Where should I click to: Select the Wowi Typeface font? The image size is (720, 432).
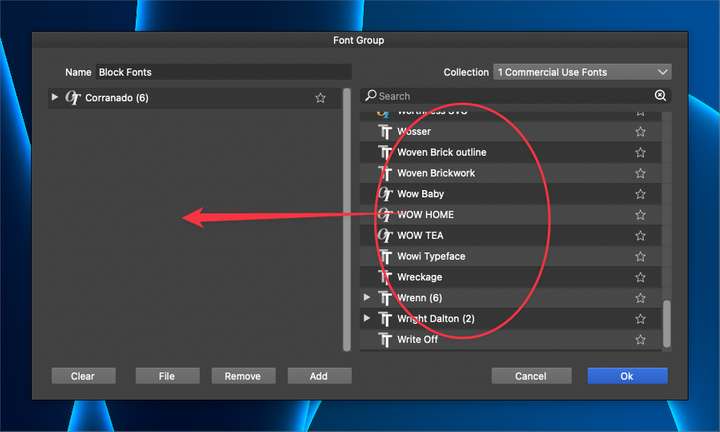511,257
